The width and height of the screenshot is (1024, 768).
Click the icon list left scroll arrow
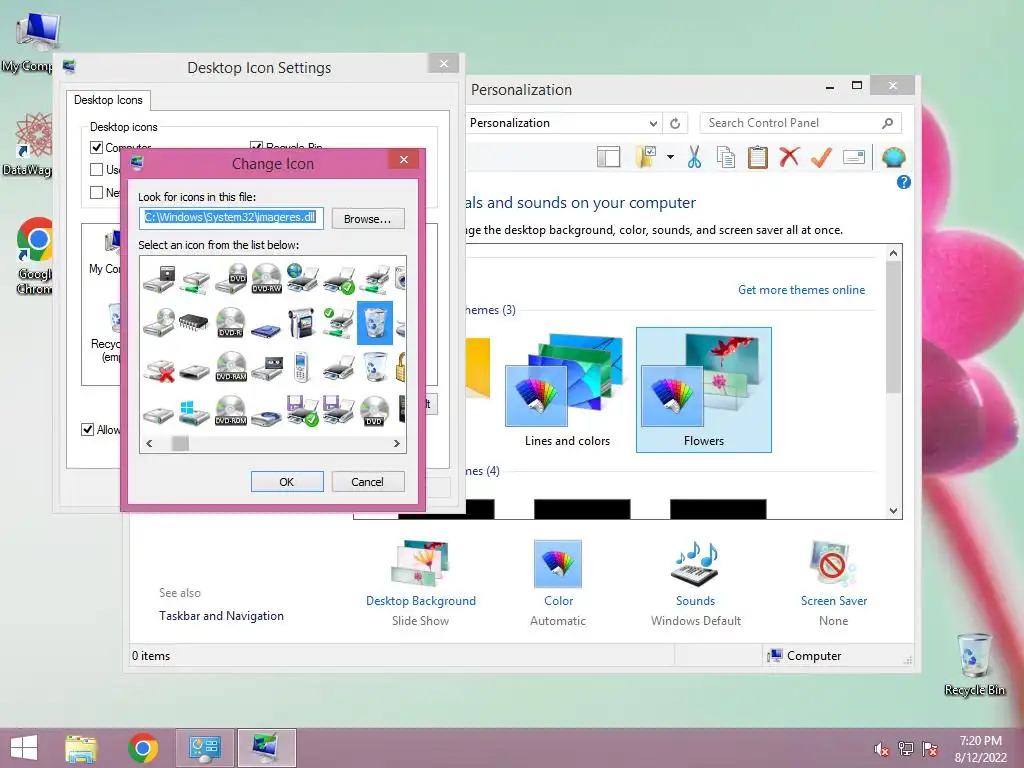pyautogui.click(x=150, y=443)
